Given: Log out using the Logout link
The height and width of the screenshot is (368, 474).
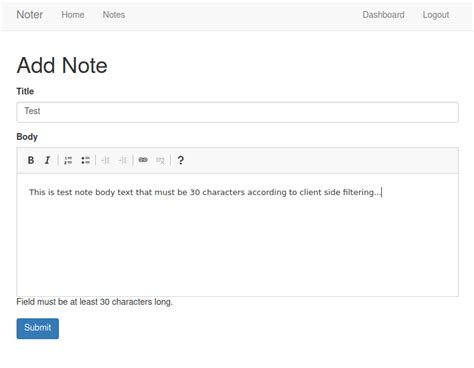Looking at the screenshot, I should pos(436,15).
